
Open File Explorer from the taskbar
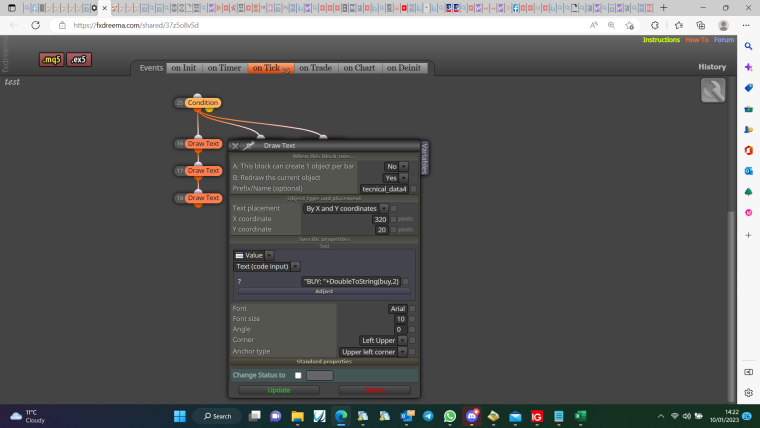click(297, 416)
